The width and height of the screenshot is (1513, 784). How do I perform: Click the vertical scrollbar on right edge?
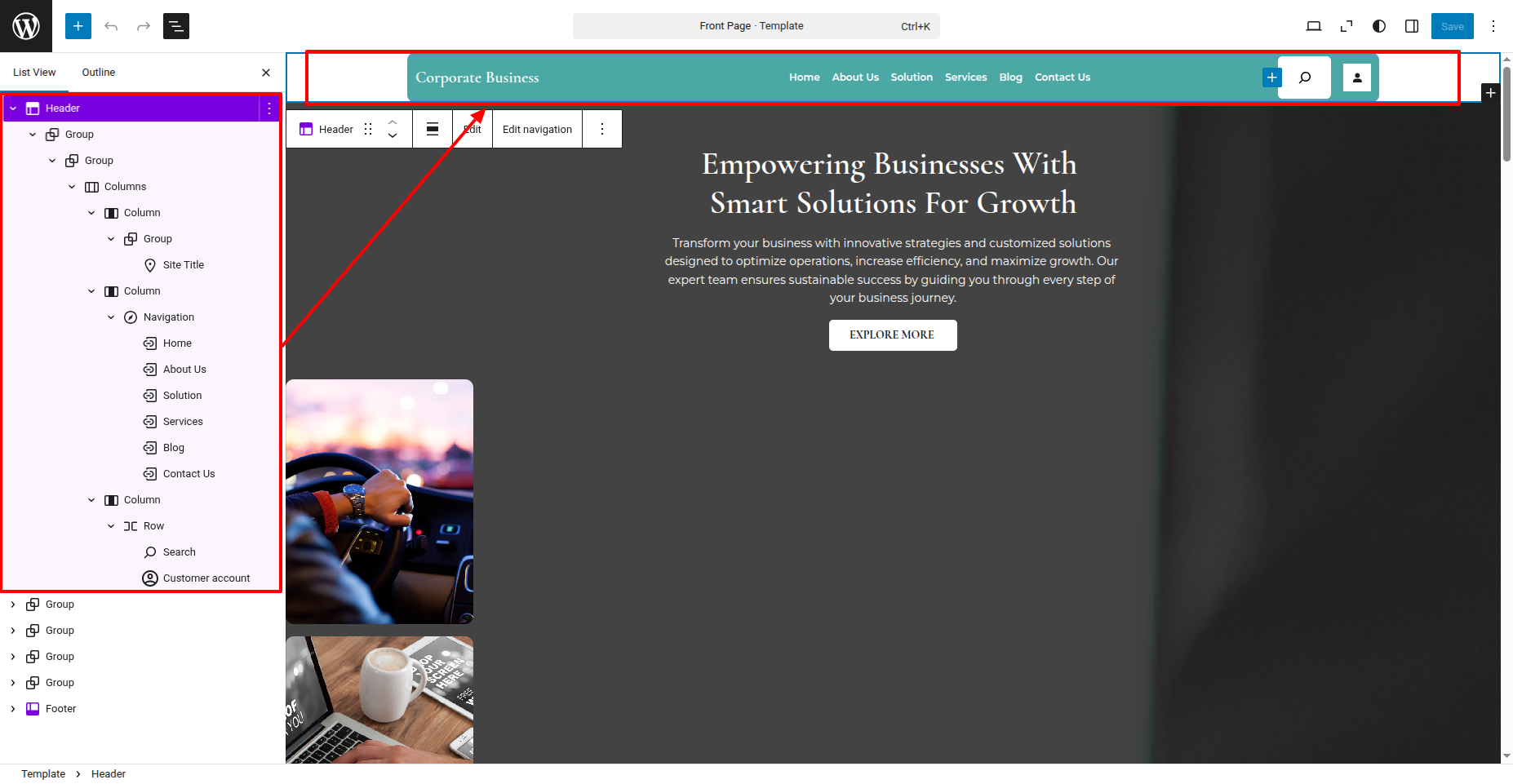click(x=1507, y=114)
